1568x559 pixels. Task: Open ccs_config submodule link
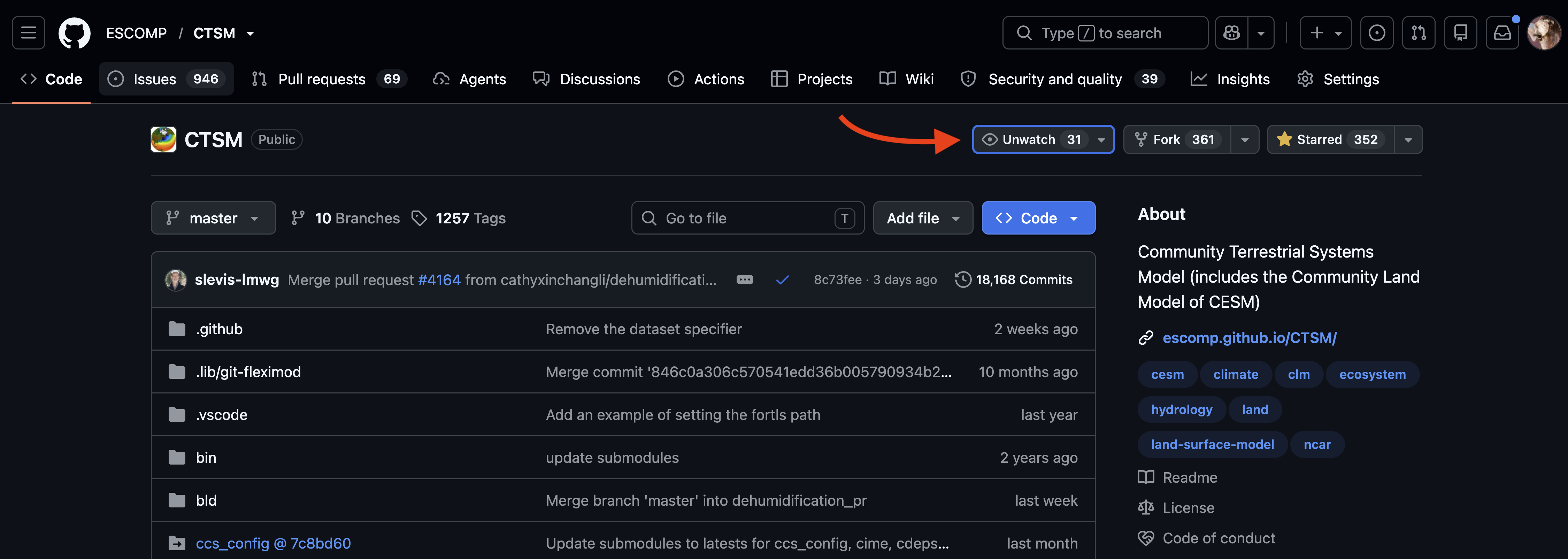[273, 543]
